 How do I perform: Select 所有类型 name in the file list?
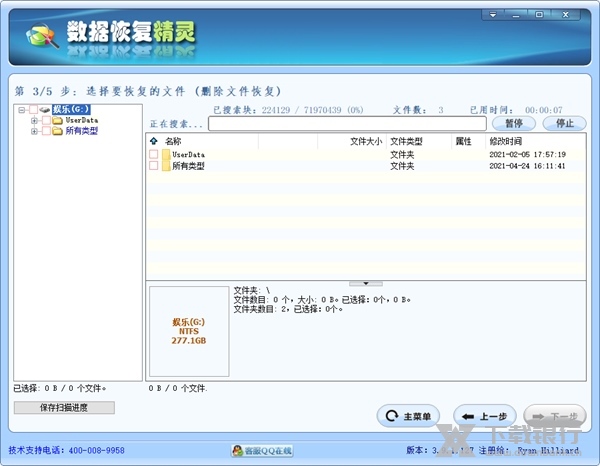[188, 166]
